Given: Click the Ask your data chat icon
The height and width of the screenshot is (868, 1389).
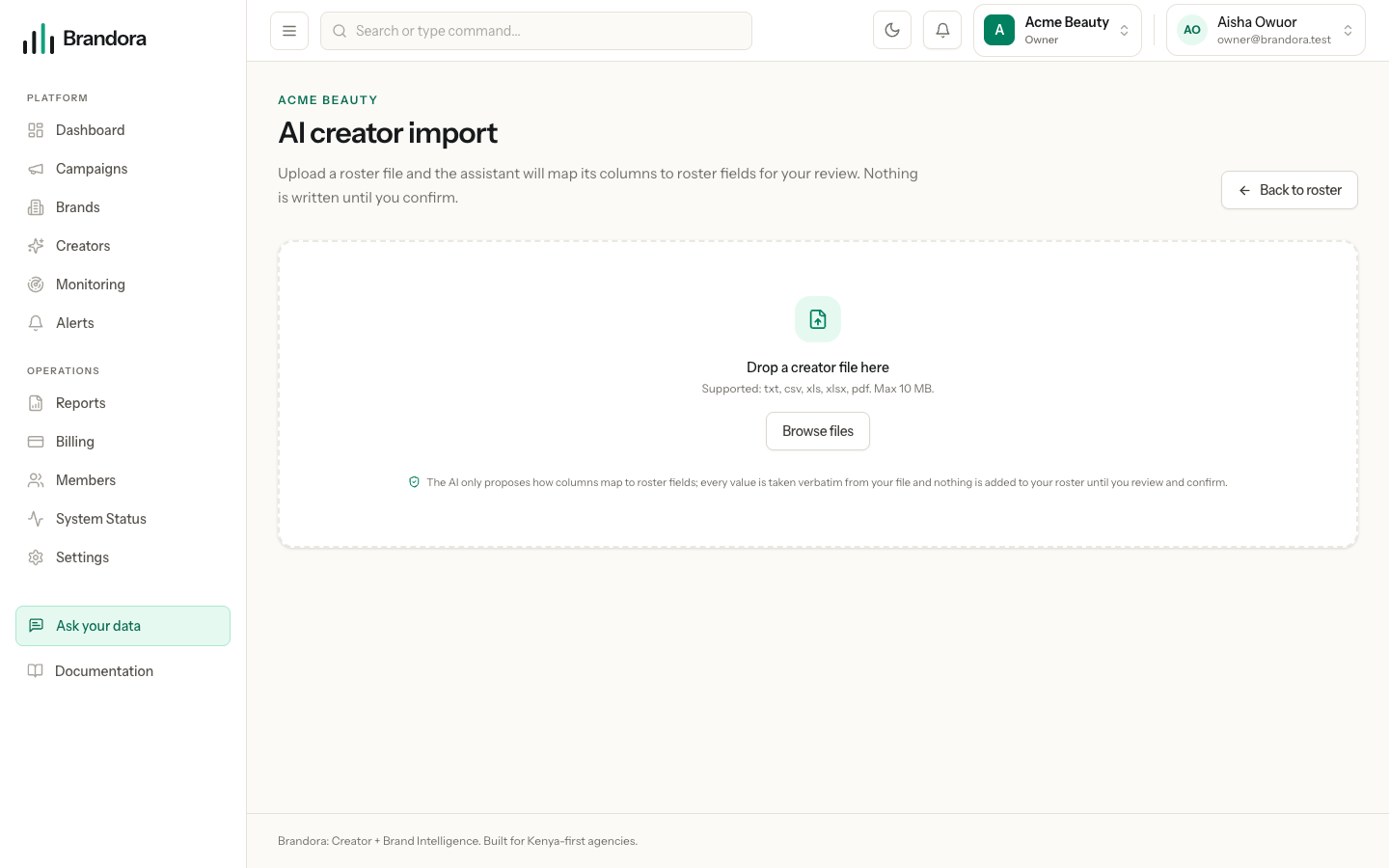Looking at the screenshot, I should point(36,626).
